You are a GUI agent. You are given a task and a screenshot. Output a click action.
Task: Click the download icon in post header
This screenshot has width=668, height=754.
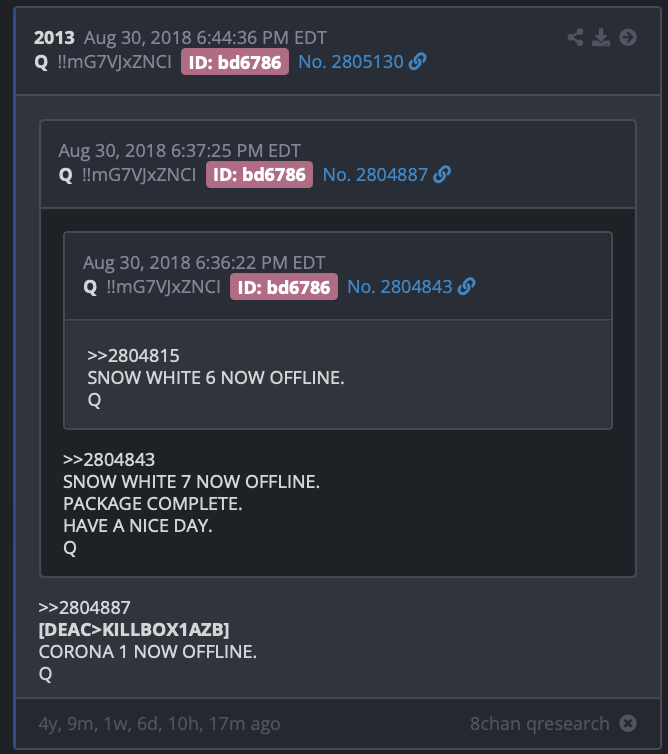(601, 38)
